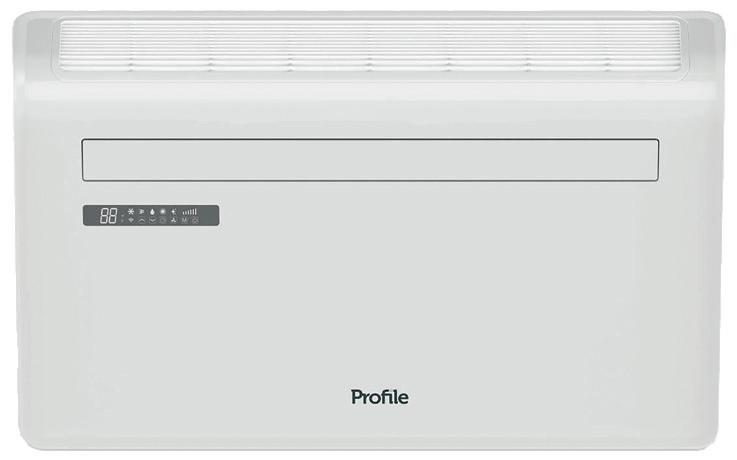Click the small indicator dots beside the display
The height and width of the screenshot is (460, 737).
(122, 218)
